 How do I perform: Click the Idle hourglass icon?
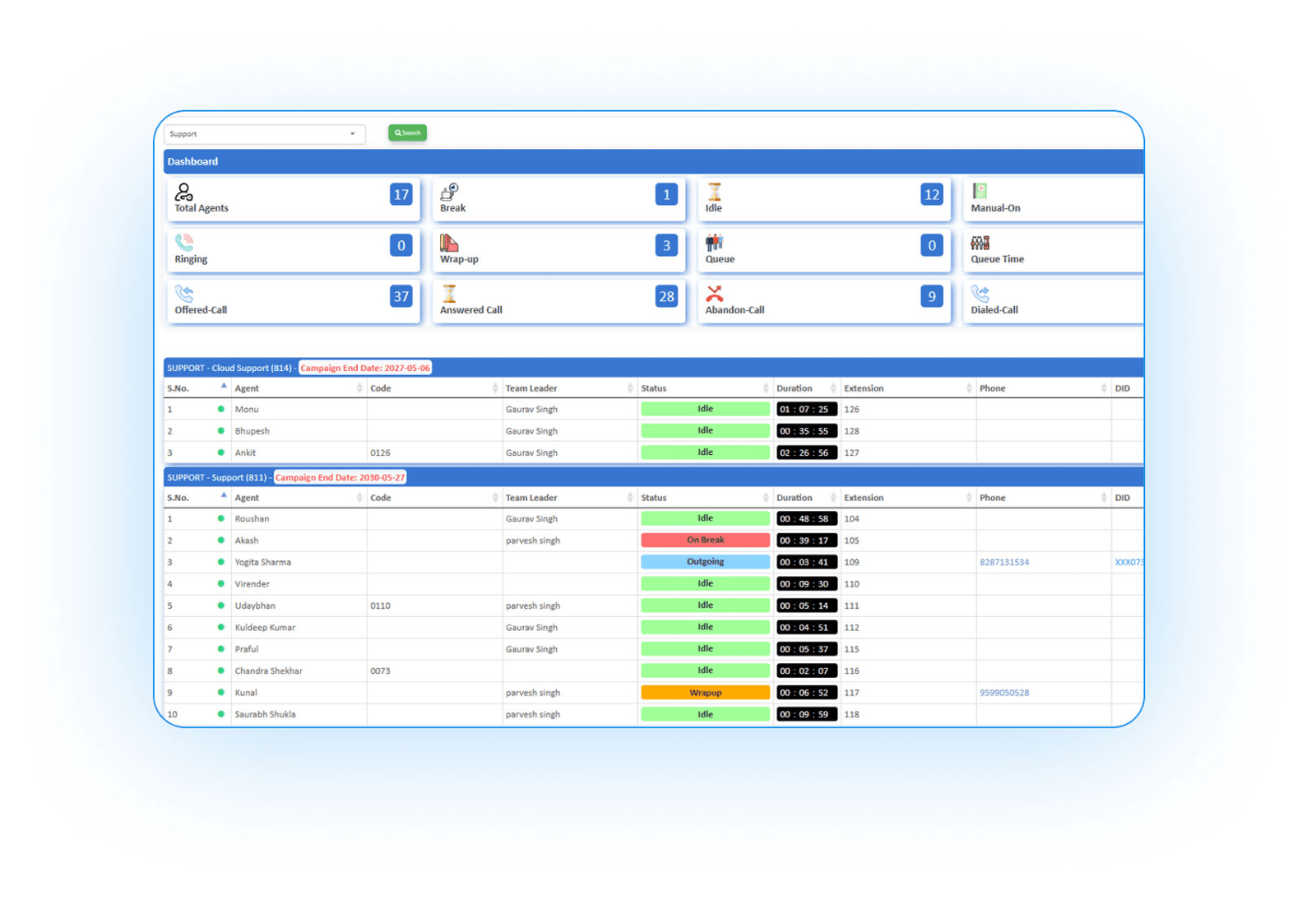pos(715,193)
